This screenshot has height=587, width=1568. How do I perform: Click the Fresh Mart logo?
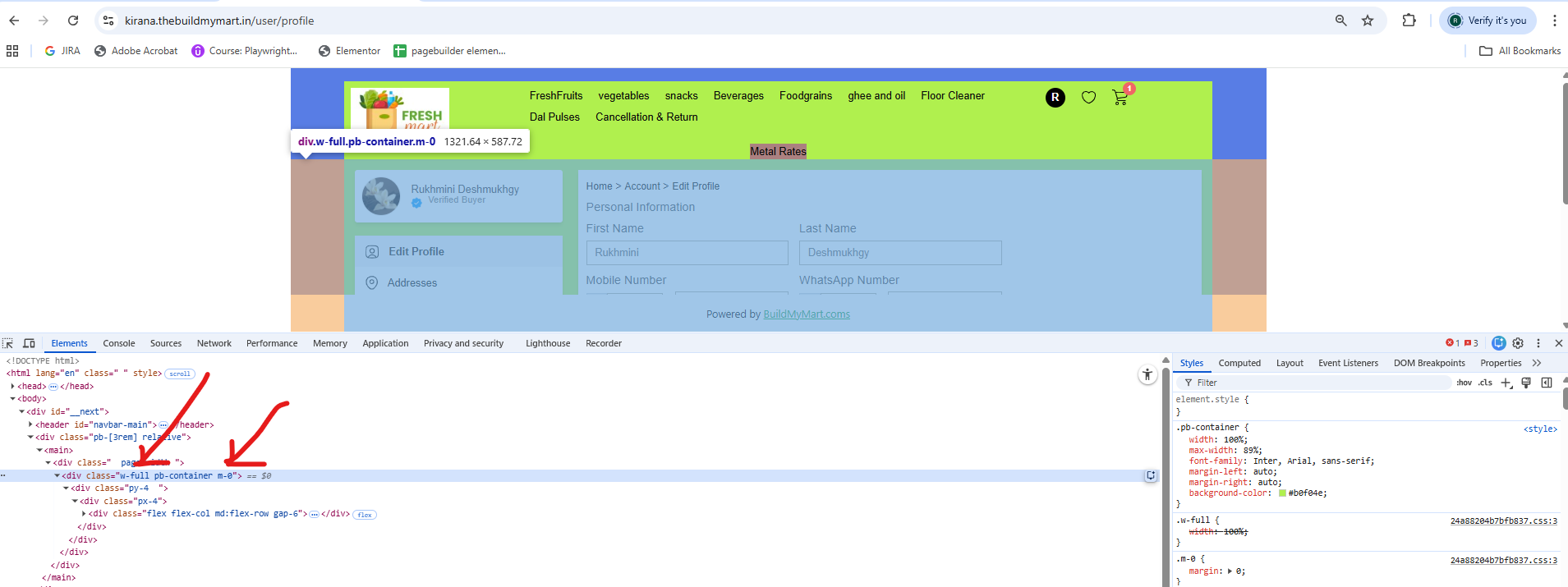pos(400,109)
